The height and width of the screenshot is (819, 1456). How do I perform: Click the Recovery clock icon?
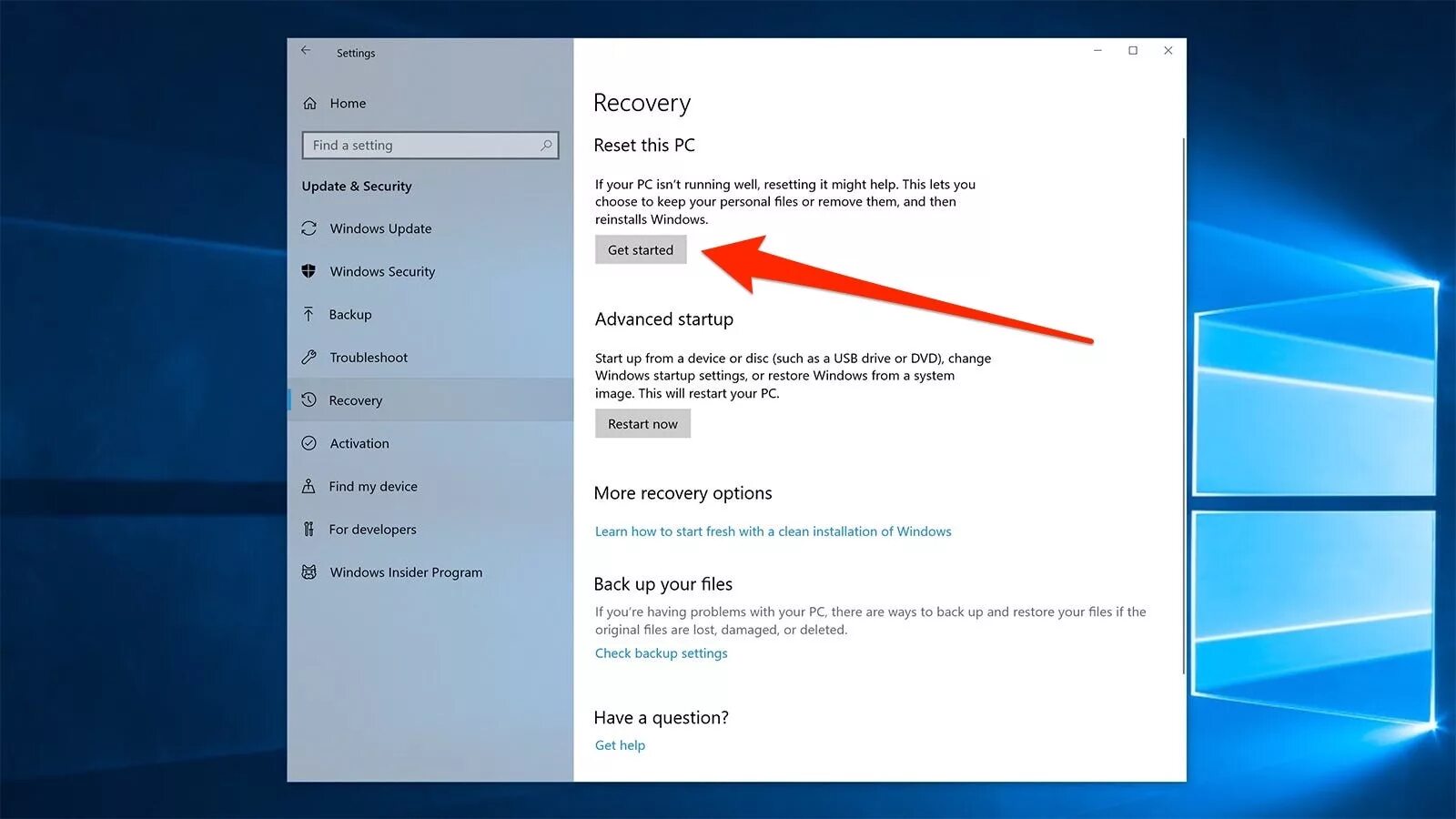click(x=309, y=399)
